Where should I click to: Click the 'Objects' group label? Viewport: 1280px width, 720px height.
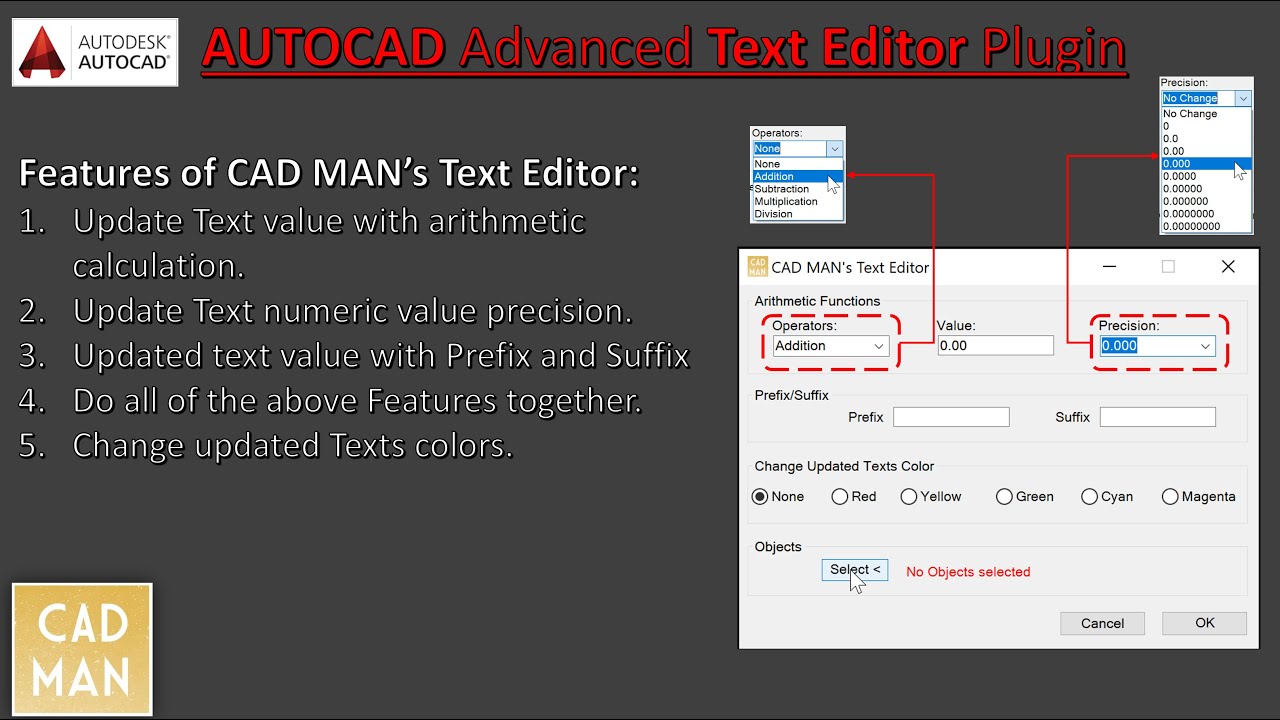[778, 547]
